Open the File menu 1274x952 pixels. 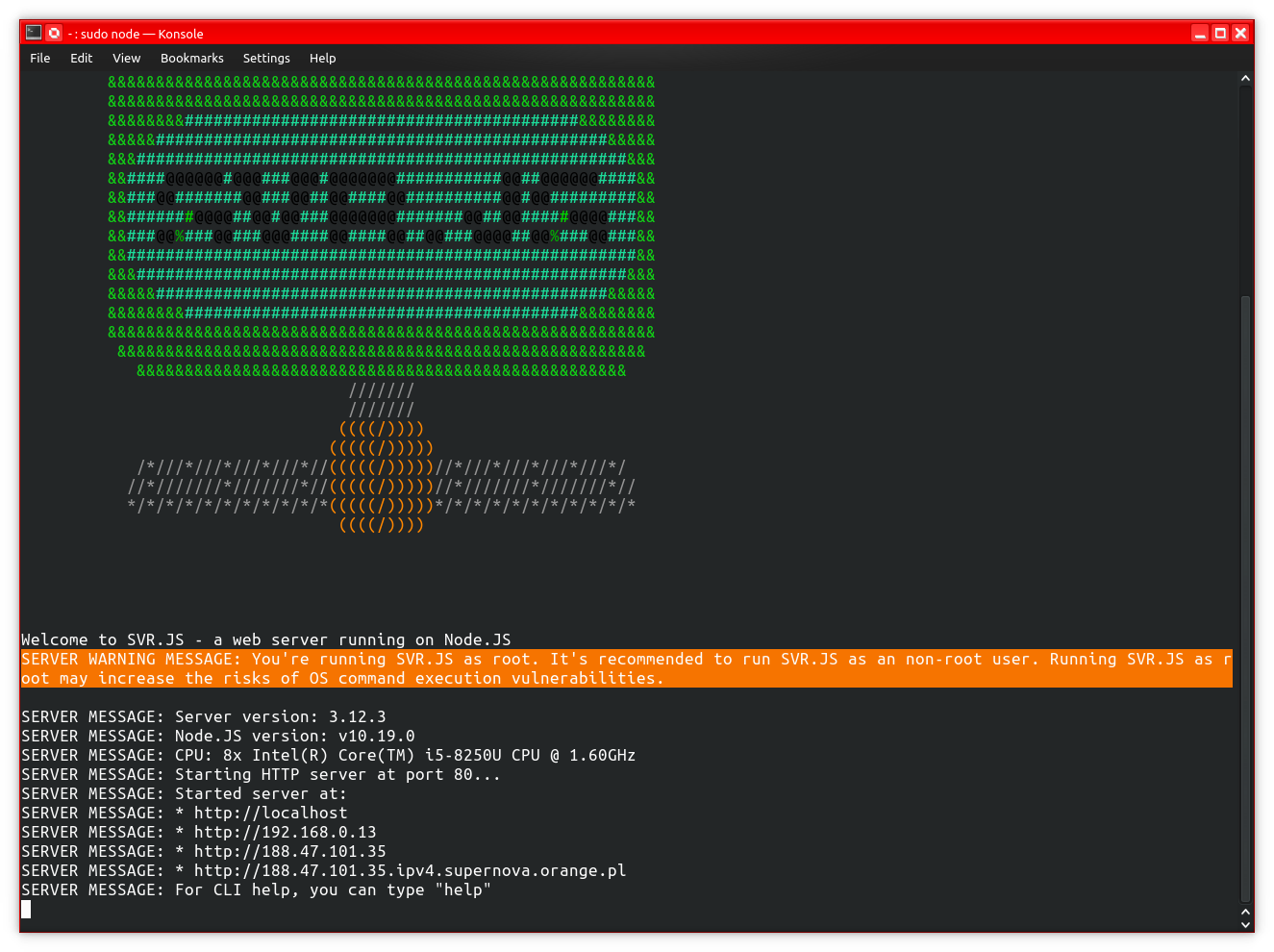tap(40, 59)
